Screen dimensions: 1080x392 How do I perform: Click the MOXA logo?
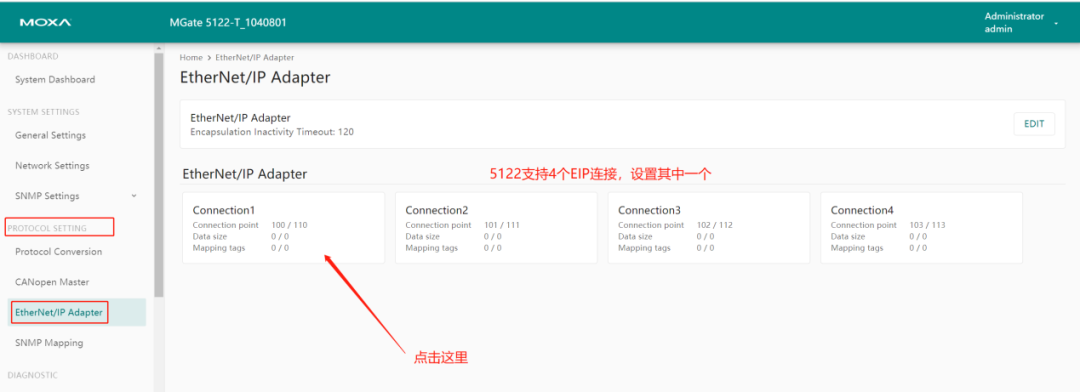pos(45,23)
